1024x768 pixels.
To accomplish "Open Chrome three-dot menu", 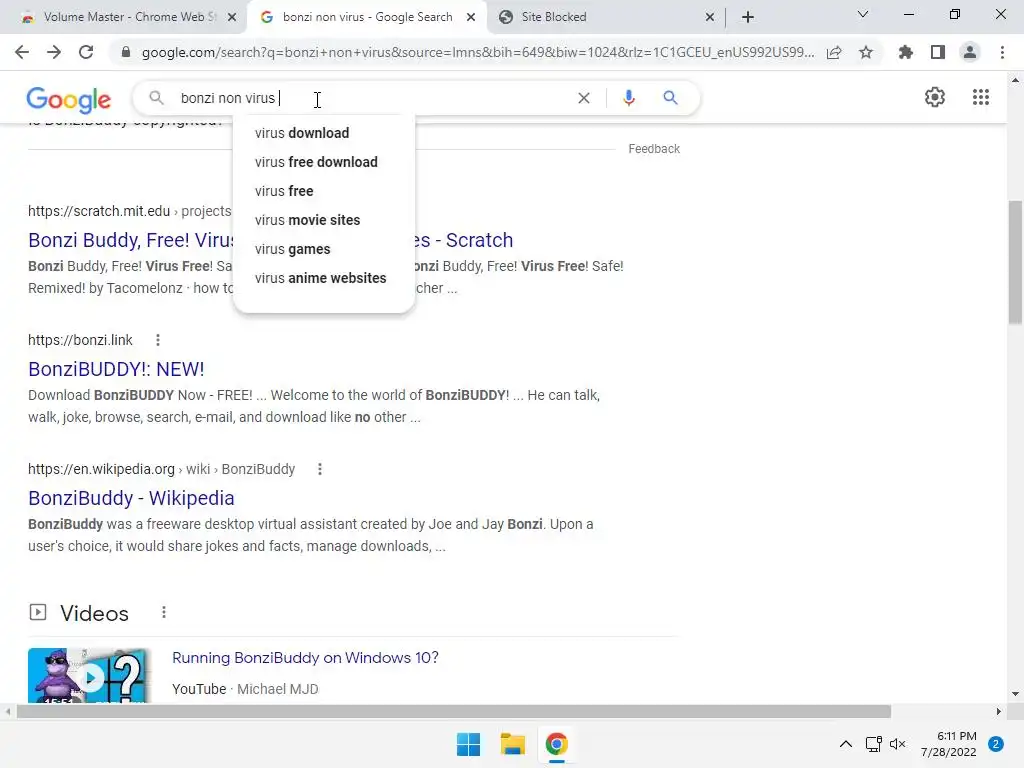I will [x=1002, y=52].
